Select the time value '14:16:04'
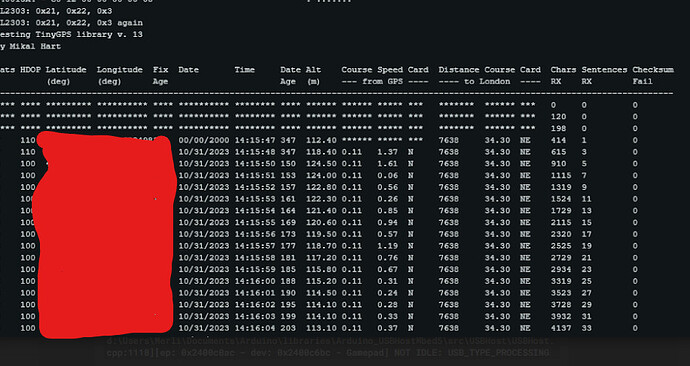Image resolution: width=690 pixels, height=366 pixels. (255, 328)
